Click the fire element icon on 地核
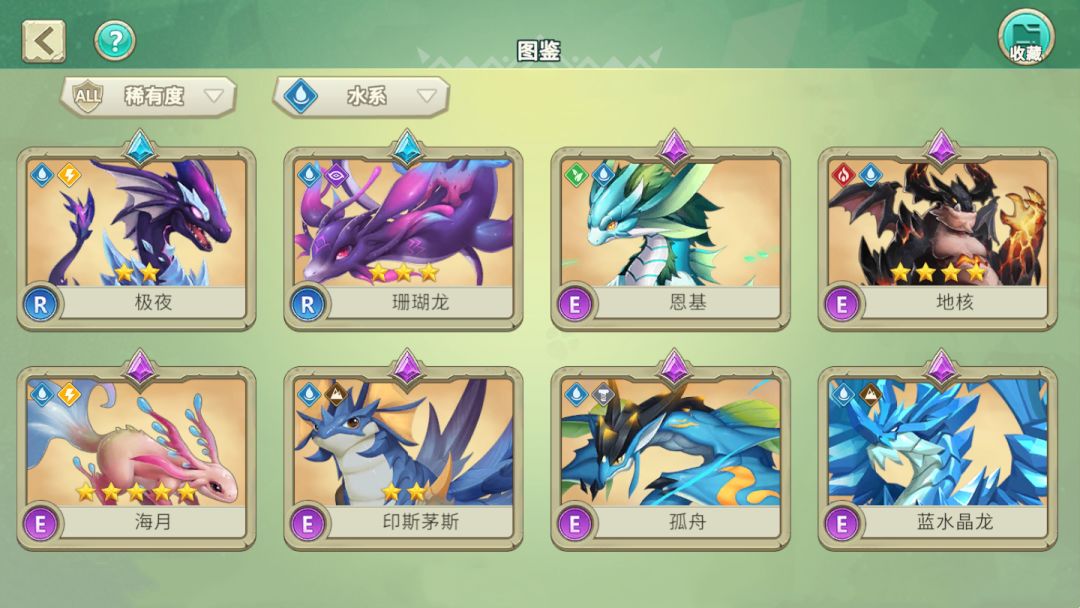This screenshot has width=1080, height=608. (843, 175)
